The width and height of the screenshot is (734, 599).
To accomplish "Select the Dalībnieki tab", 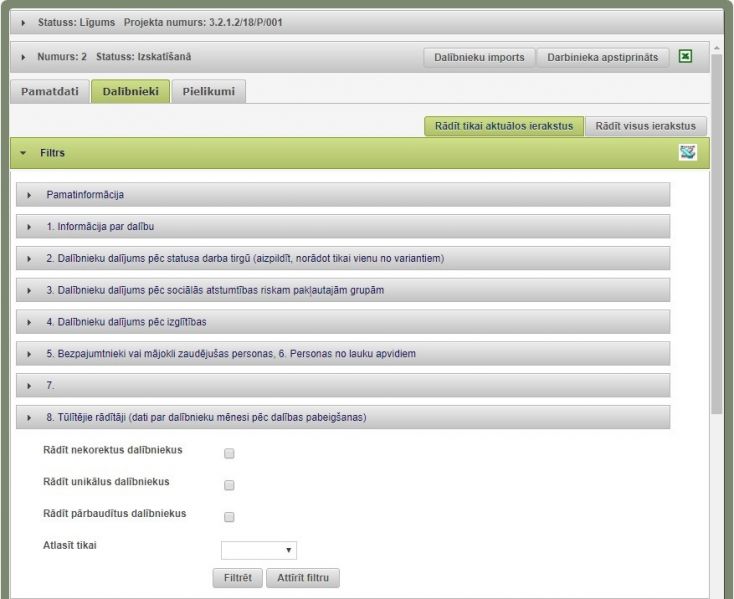I will click(131, 91).
